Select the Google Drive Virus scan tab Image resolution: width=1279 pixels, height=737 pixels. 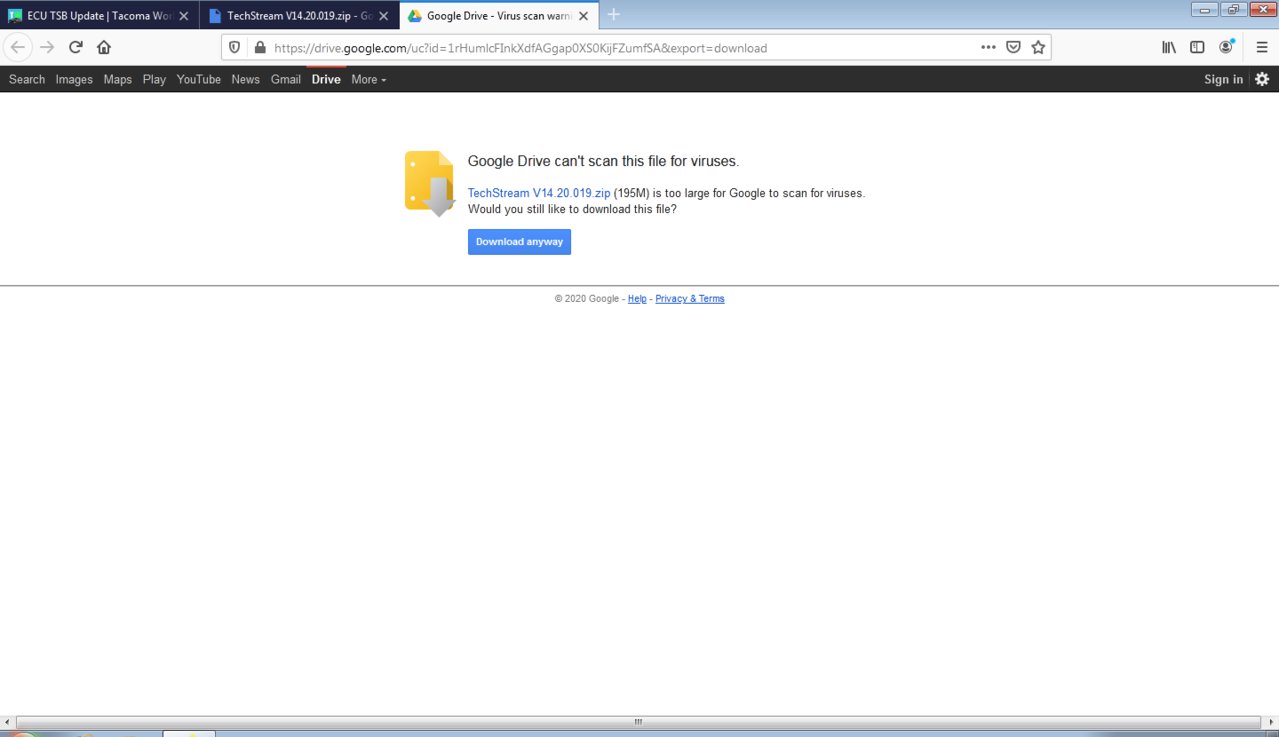click(x=499, y=16)
